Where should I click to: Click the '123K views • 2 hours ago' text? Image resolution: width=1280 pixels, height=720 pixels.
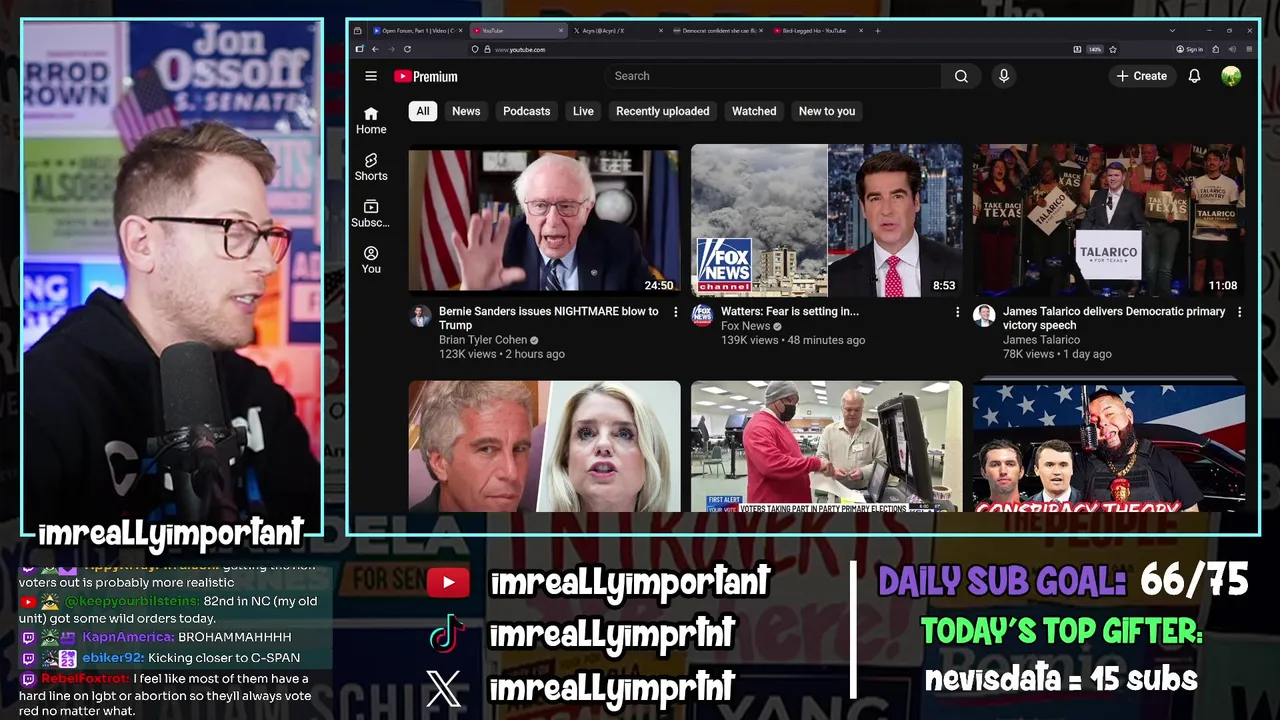coord(502,354)
